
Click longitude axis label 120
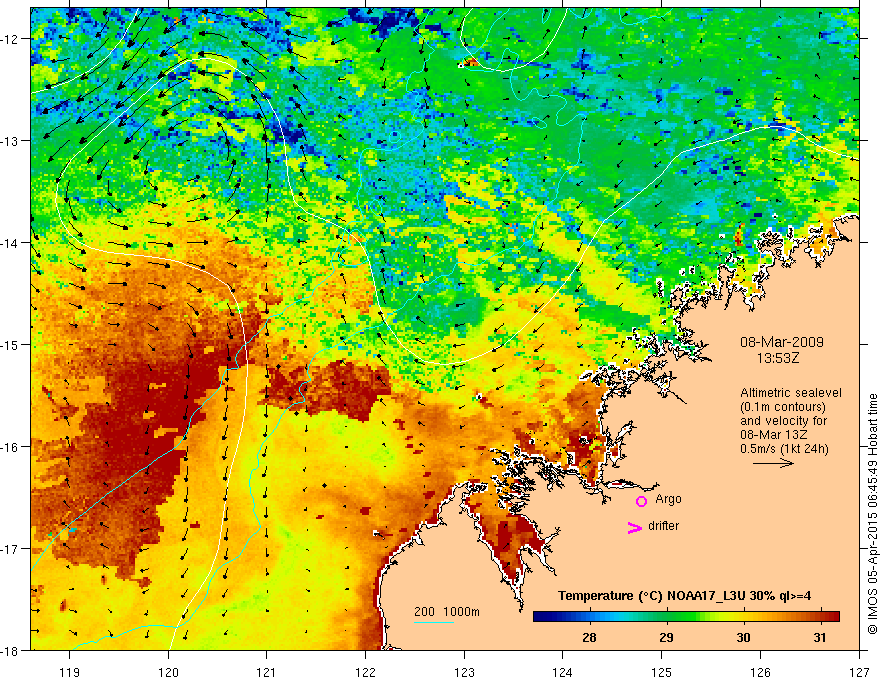168,673
